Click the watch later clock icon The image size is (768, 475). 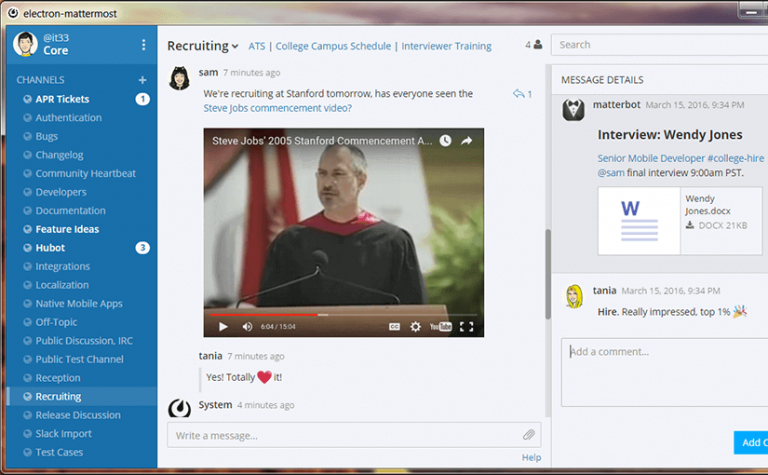(x=445, y=142)
